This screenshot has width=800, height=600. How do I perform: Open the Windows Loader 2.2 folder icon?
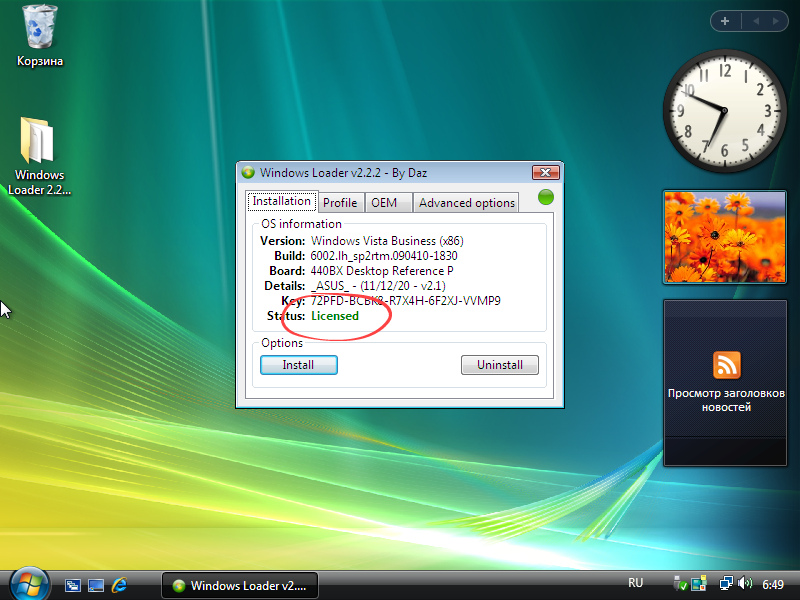pos(39,156)
